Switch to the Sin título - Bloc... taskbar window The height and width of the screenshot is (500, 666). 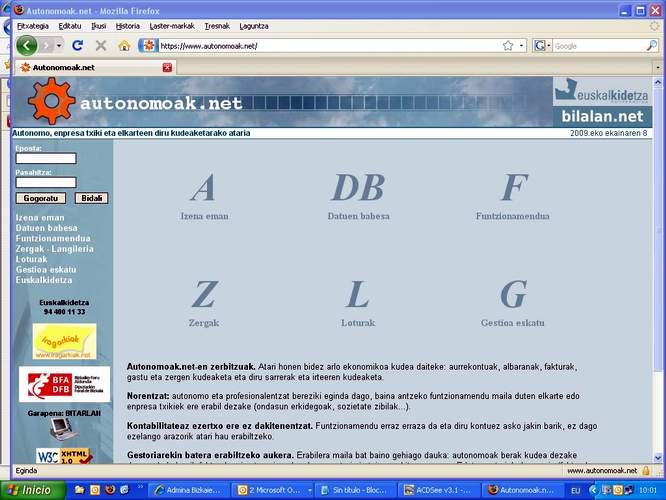pos(355,490)
